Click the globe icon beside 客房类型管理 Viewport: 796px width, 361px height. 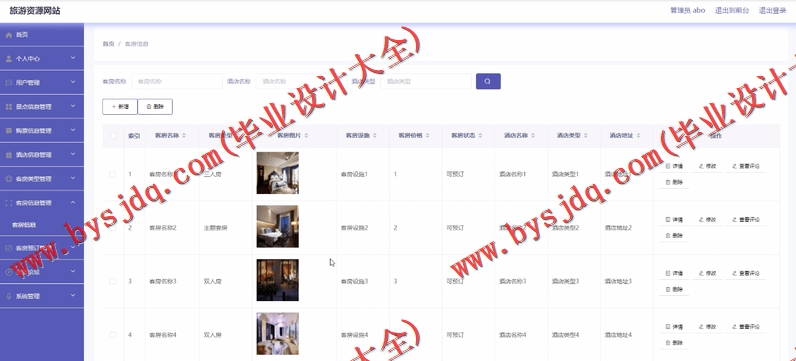9,179
